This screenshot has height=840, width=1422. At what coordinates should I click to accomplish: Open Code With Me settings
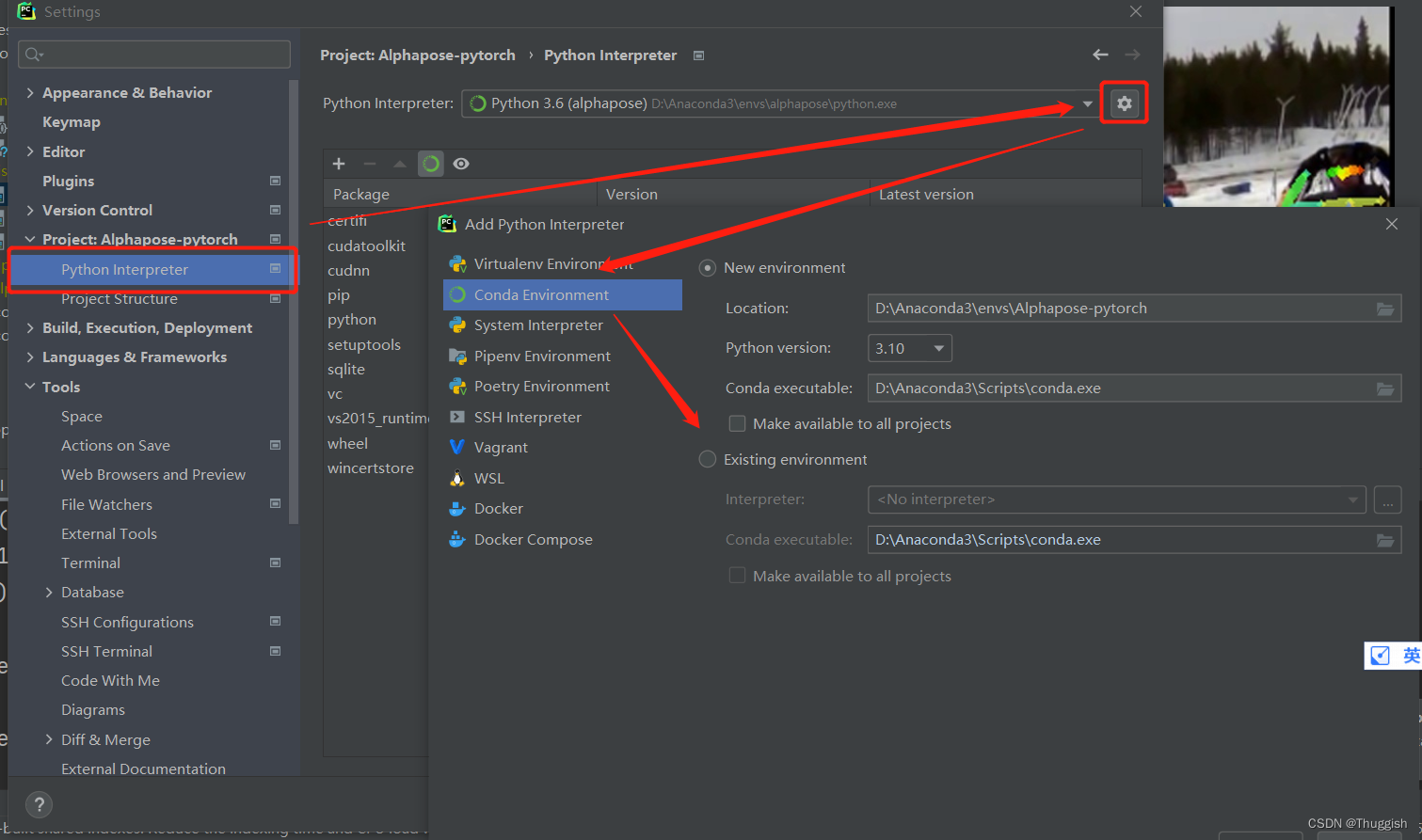pyautogui.click(x=110, y=680)
